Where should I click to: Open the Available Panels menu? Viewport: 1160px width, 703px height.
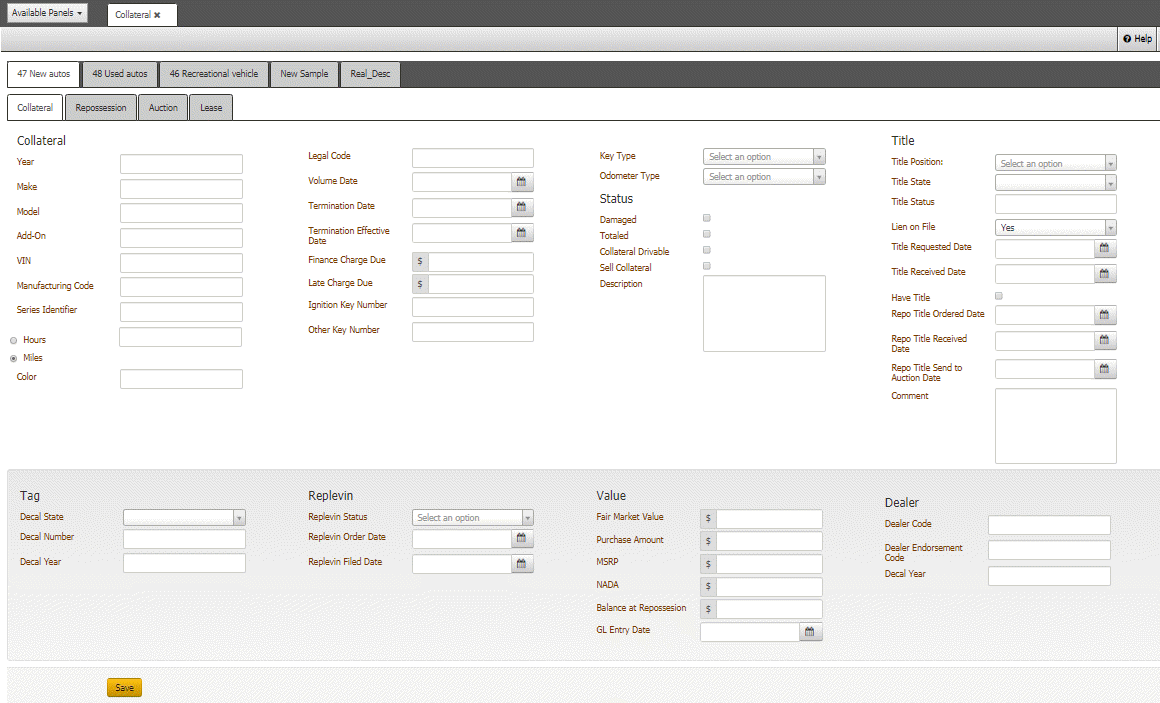(47, 13)
